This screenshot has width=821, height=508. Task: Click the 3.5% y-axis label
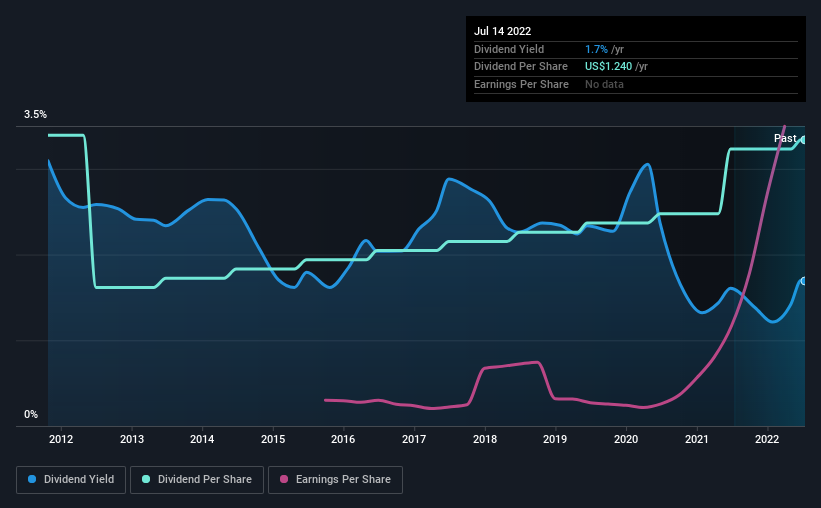coord(35,114)
